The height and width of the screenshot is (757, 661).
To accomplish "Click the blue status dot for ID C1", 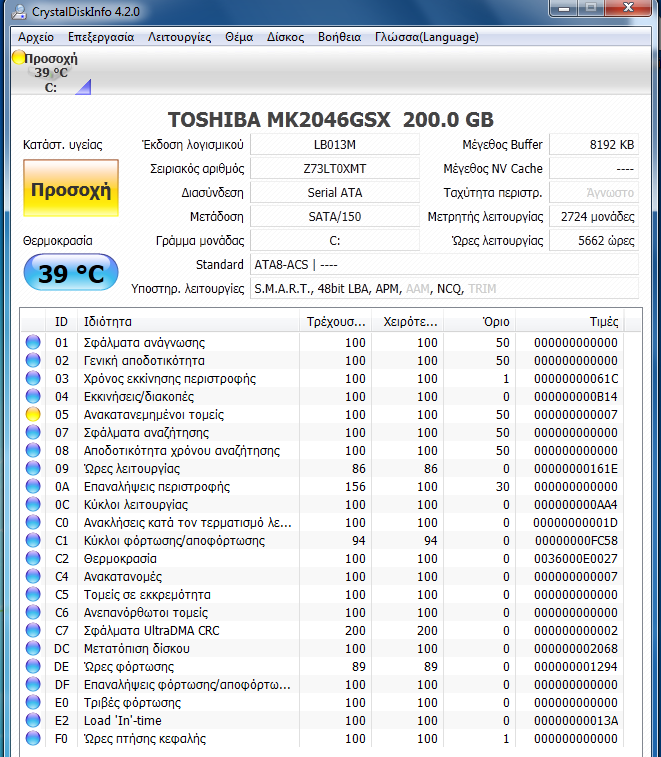I will pyautogui.click(x=33, y=540).
